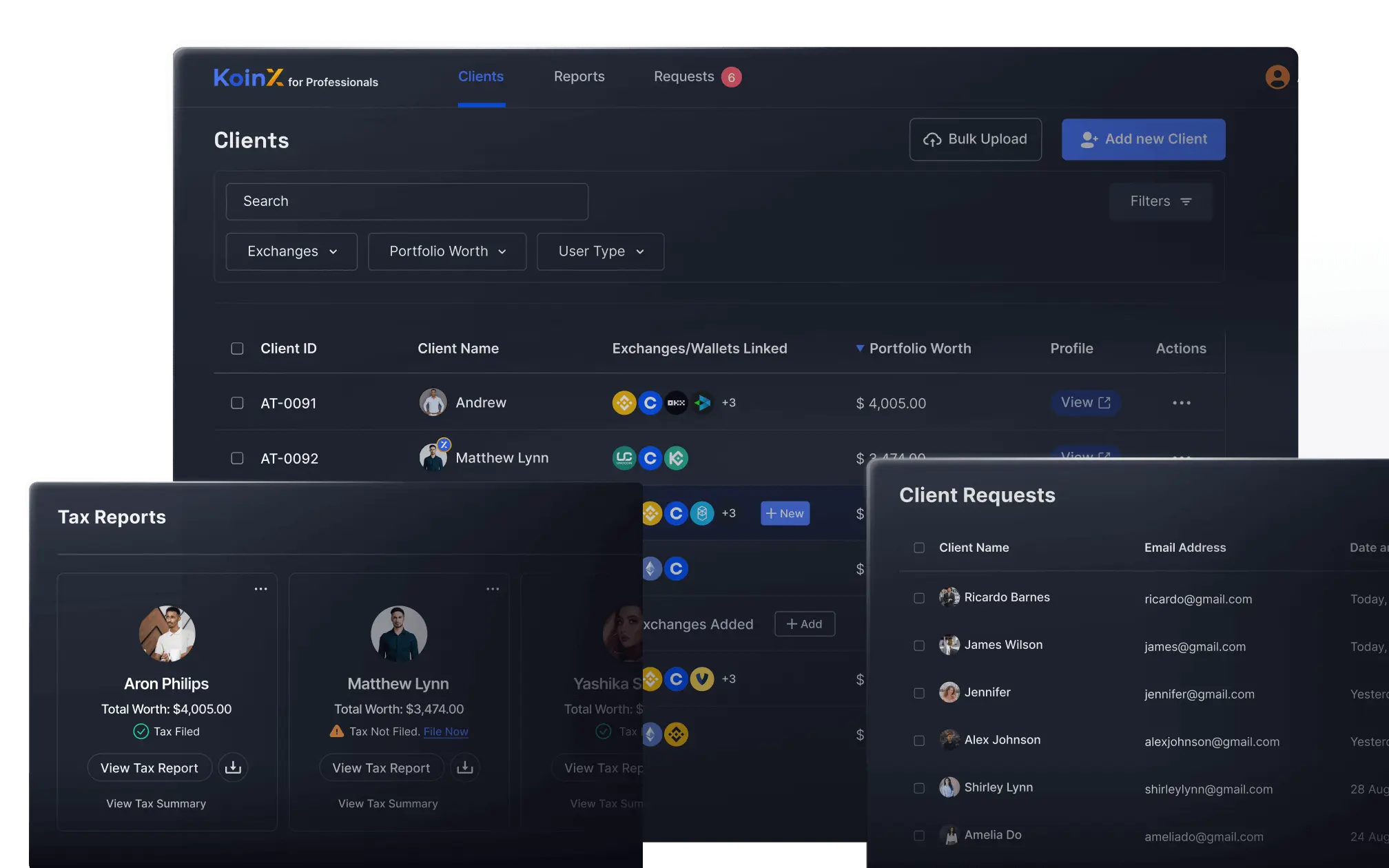This screenshot has height=868, width=1389.
Task: Check Ricardo Barnes request checkbox
Action: pos(919,598)
